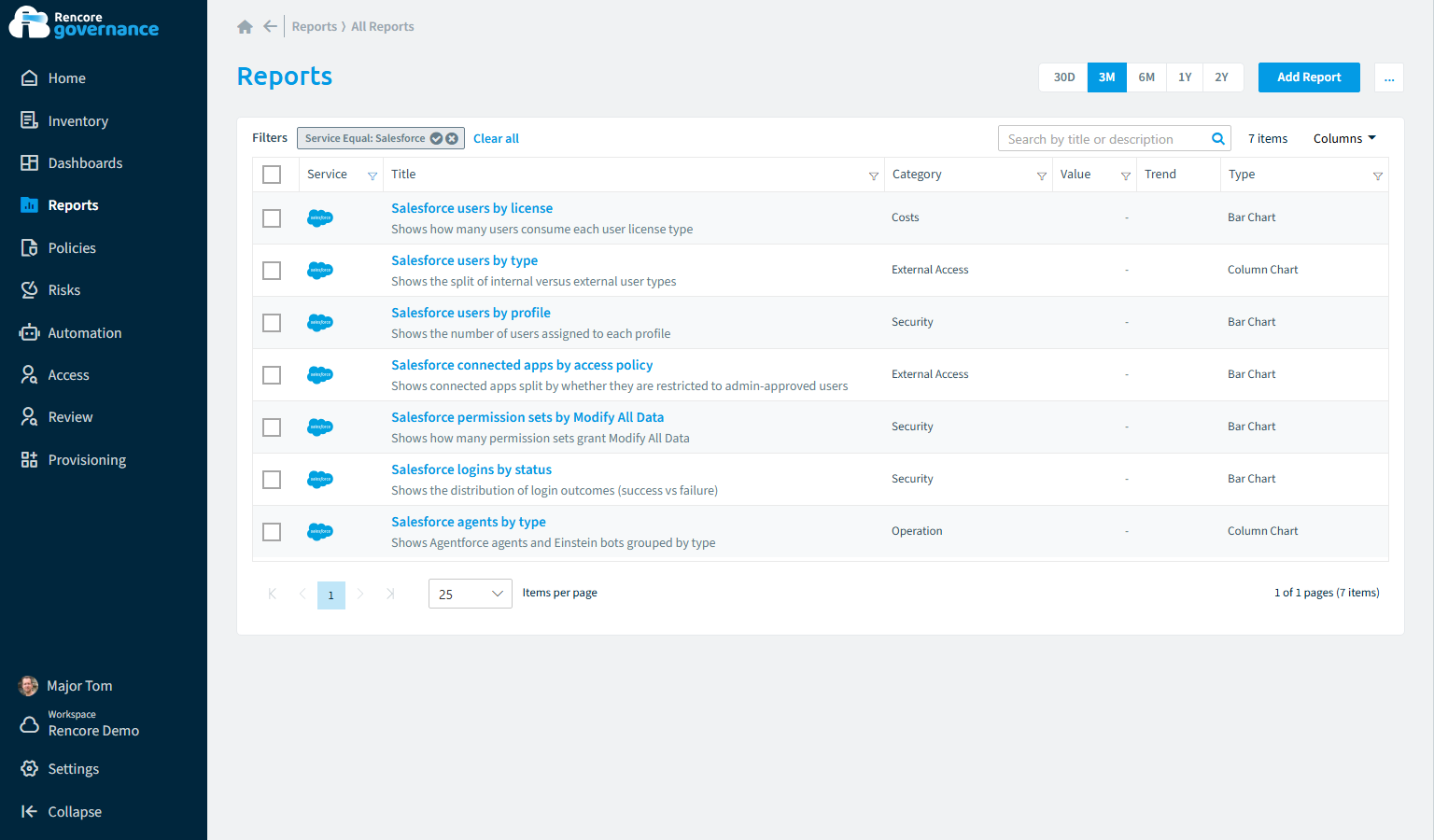Toggle the Salesforce filter check icon
Image resolution: width=1434 pixels, height=840 pixels.
pyautogui.click(x=436, y=138)
